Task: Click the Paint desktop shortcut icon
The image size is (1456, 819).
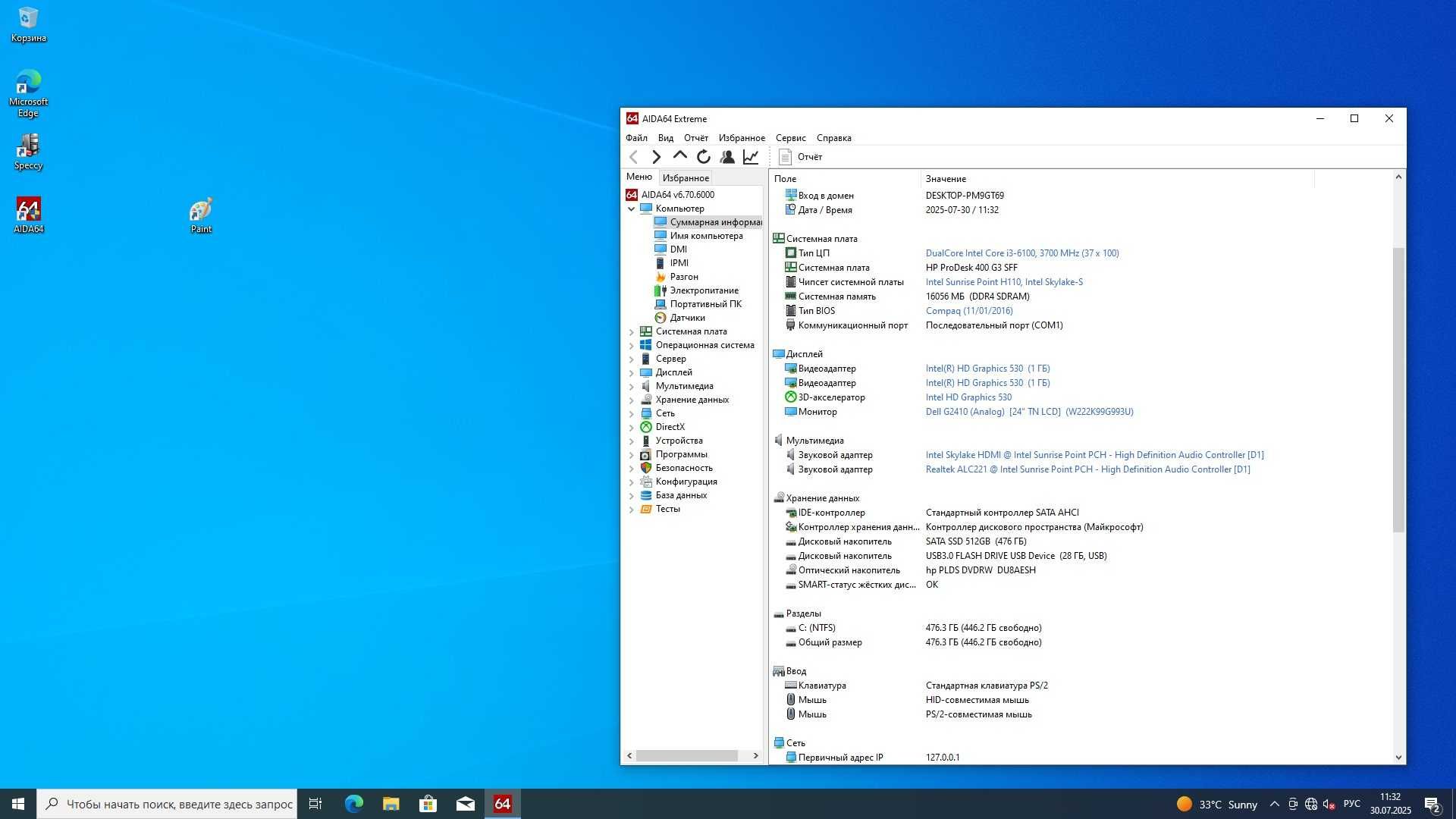Action: pyautogui.click(x=201, y=215)
